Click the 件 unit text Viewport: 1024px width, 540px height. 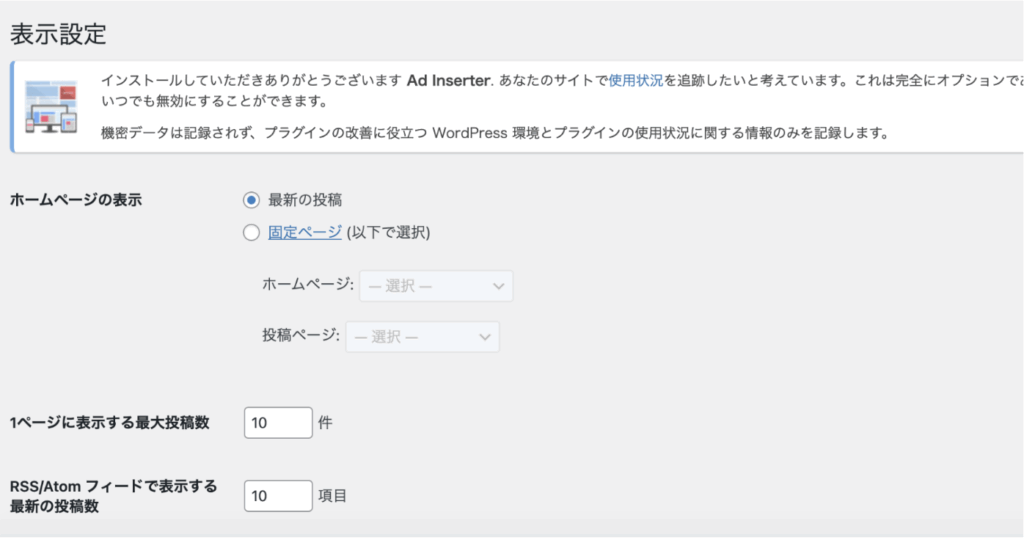[325, 423]
